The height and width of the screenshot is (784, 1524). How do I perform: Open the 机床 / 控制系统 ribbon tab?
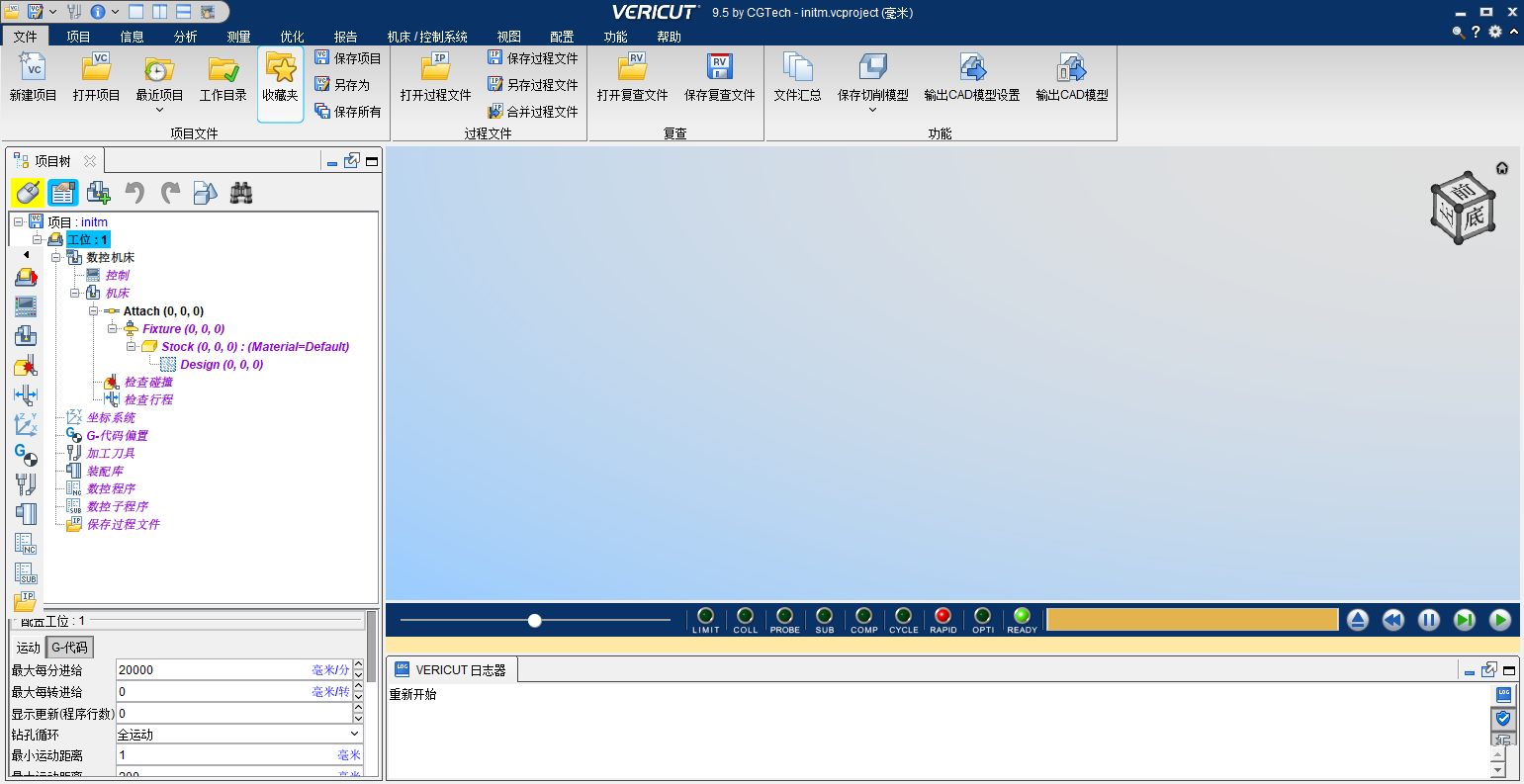tap(427, 37)
